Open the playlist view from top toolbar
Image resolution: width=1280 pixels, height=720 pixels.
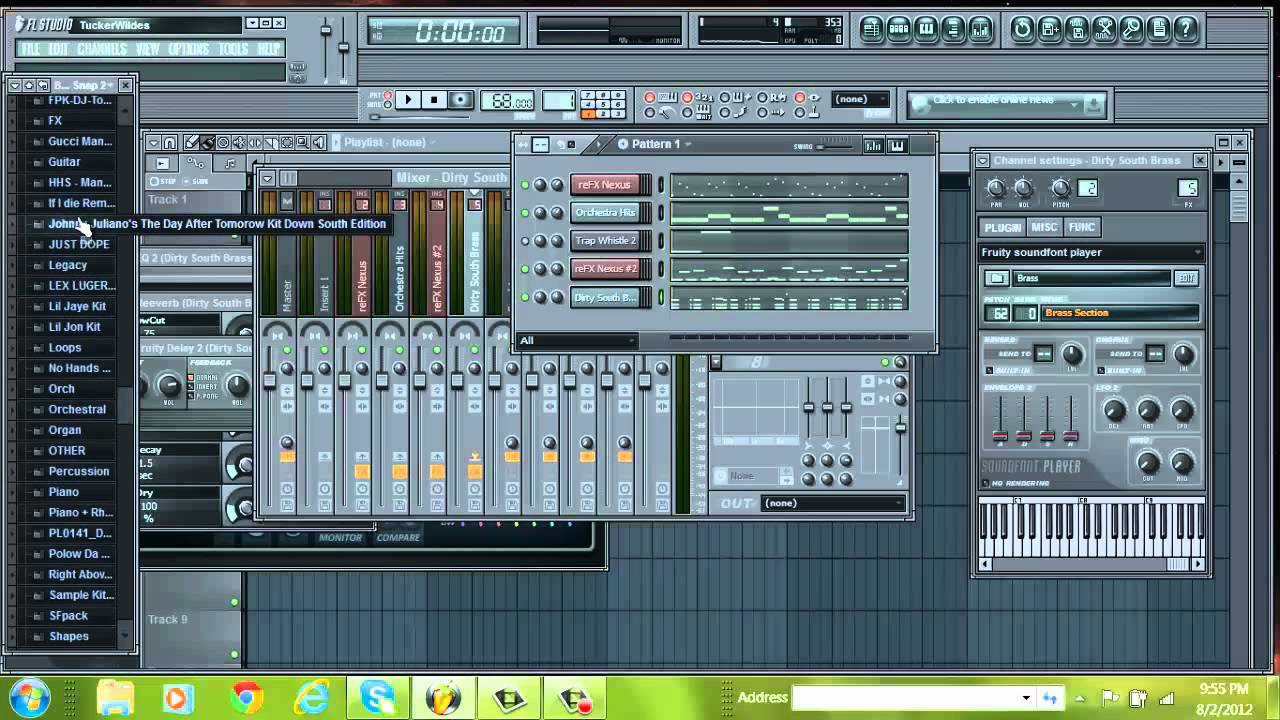click(872, 29)
